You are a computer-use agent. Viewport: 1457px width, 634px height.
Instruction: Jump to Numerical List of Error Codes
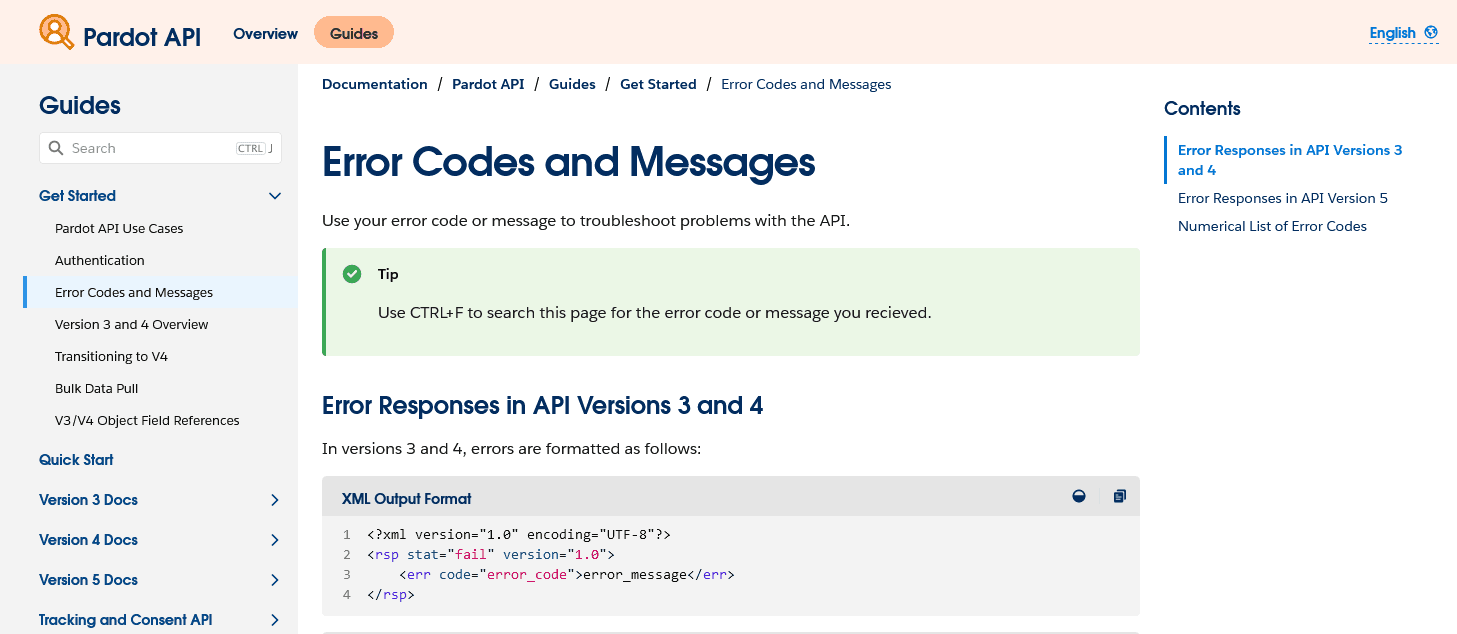[1272, 226]
